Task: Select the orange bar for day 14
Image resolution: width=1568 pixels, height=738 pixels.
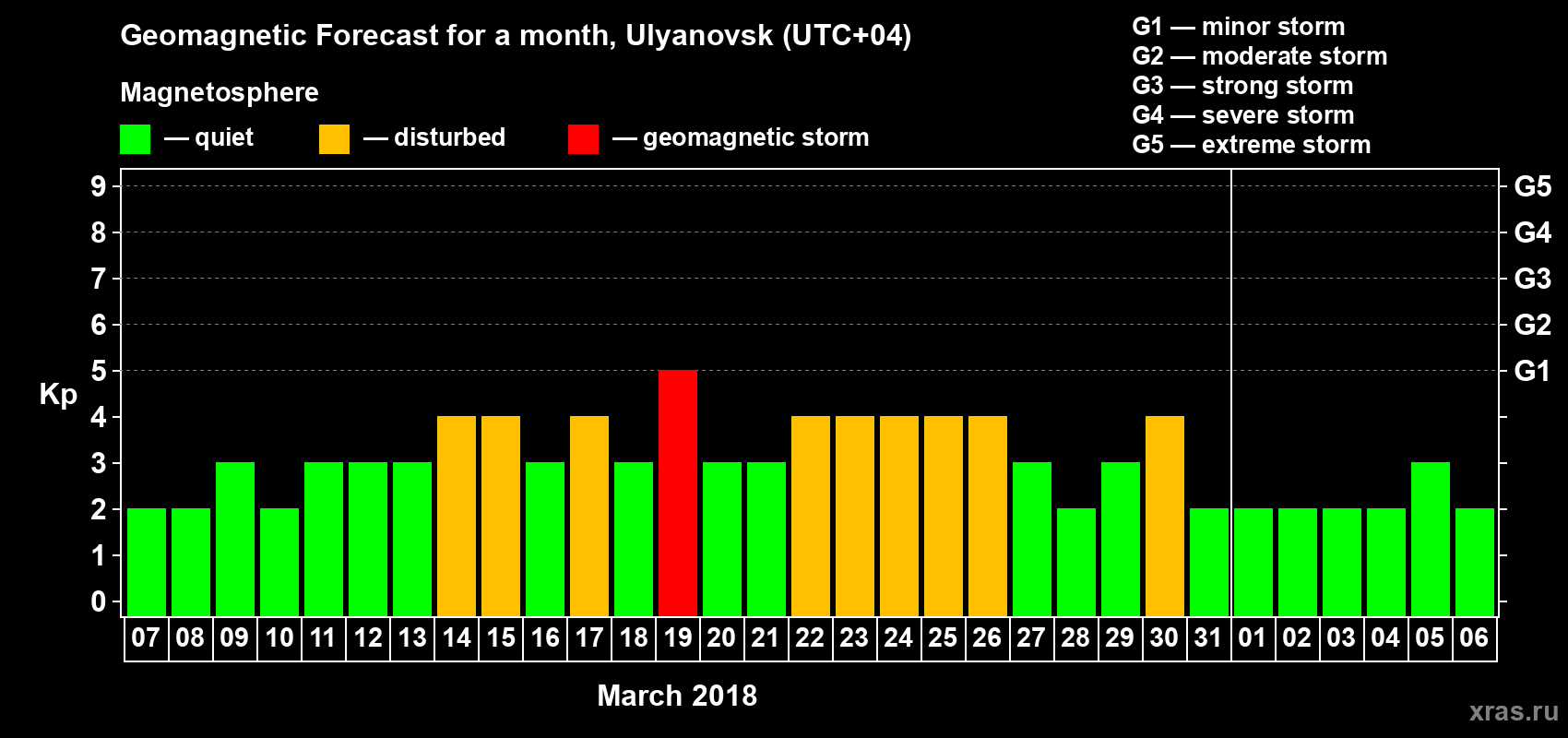Action: pos(457,516)
